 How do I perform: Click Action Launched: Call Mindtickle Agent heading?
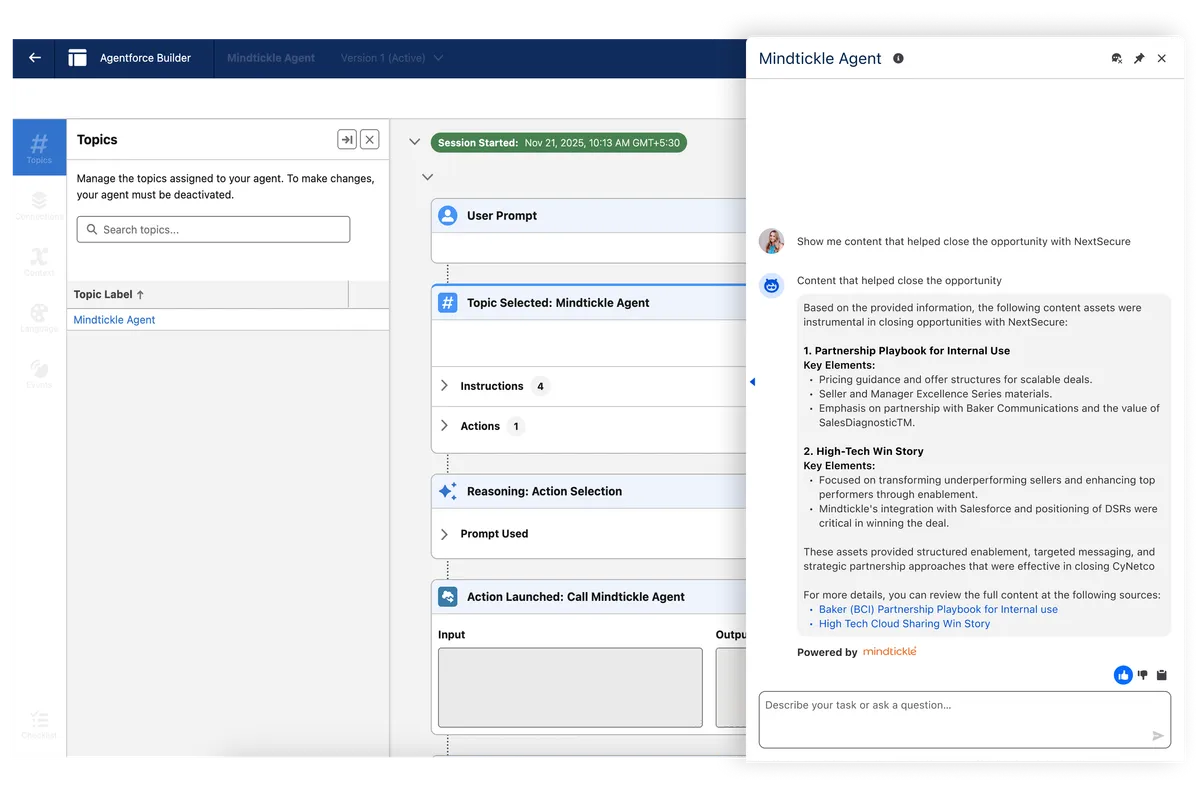[x=576, y=597]
